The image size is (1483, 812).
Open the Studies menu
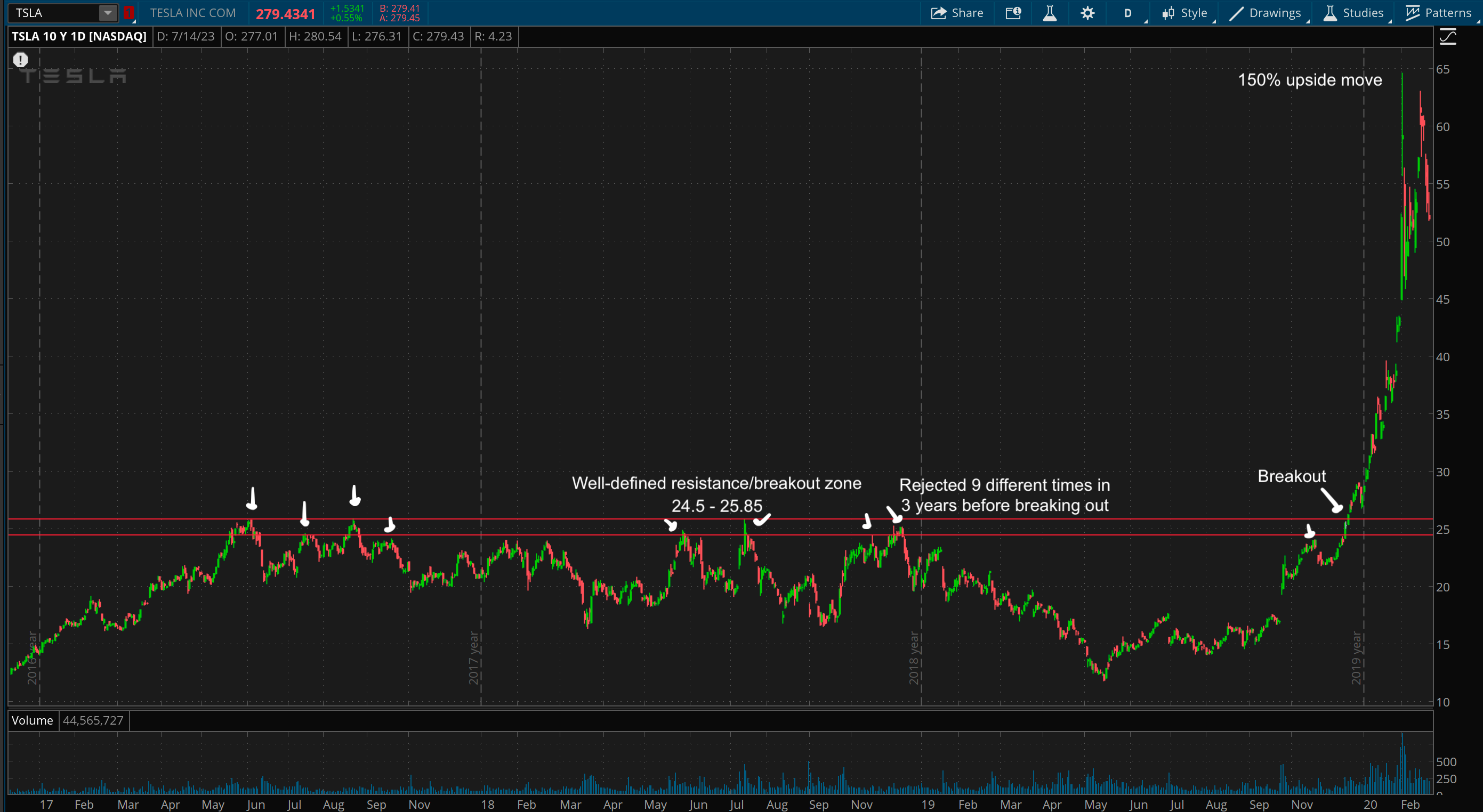[x=1355, y=13]
